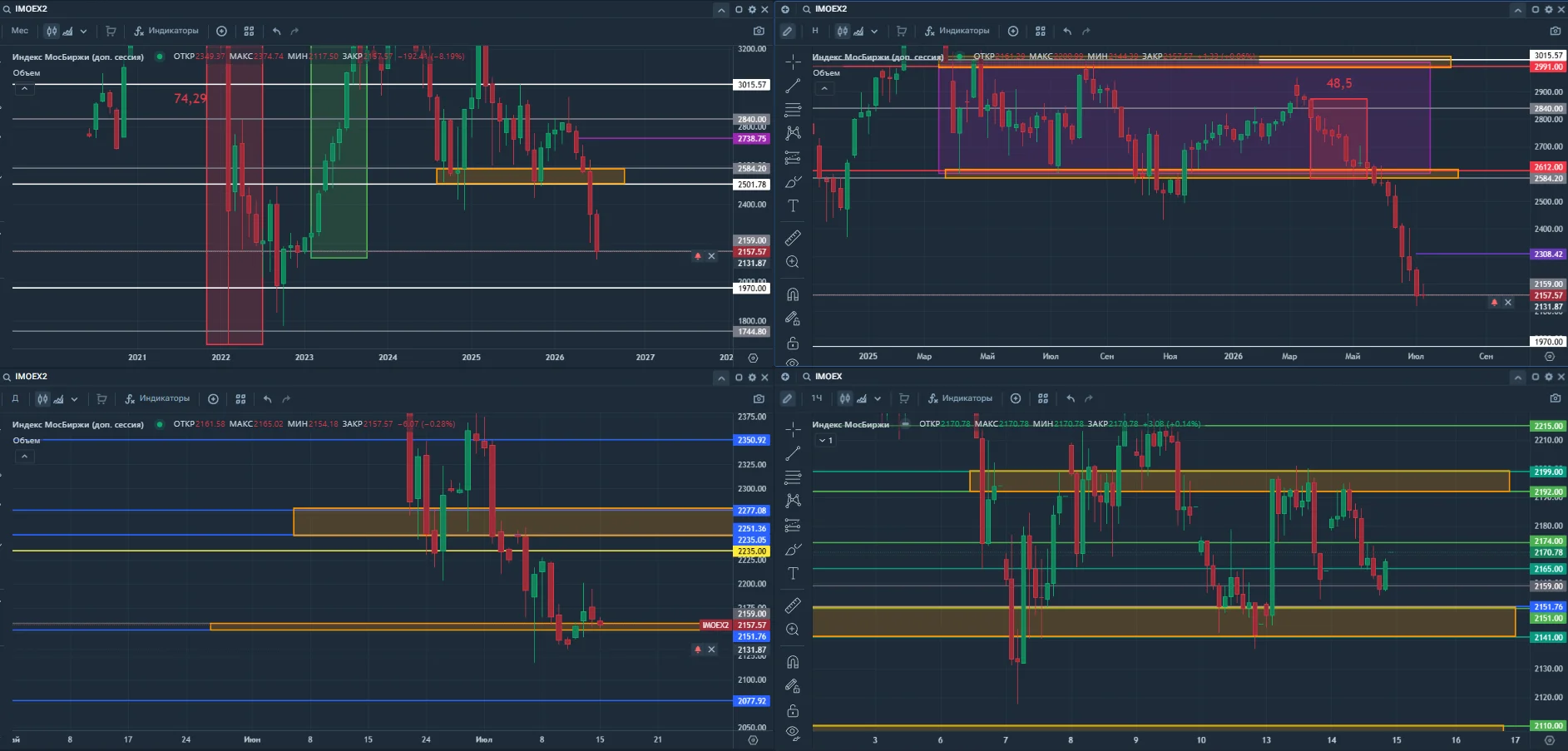Collapse the Объем indicator legend in top-left chart
This screenshot has width=1568, height=751.
click(x=24, y=88)
